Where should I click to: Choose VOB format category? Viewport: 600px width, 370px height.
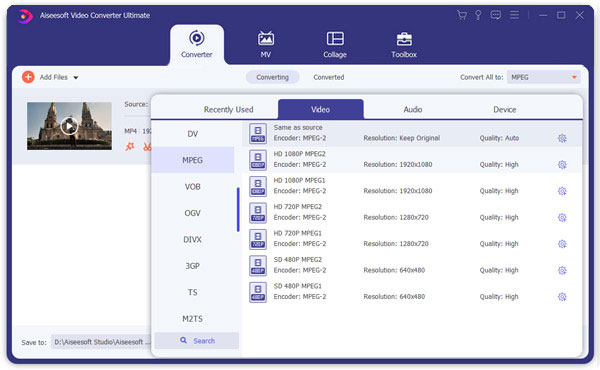tap(192, 187)
